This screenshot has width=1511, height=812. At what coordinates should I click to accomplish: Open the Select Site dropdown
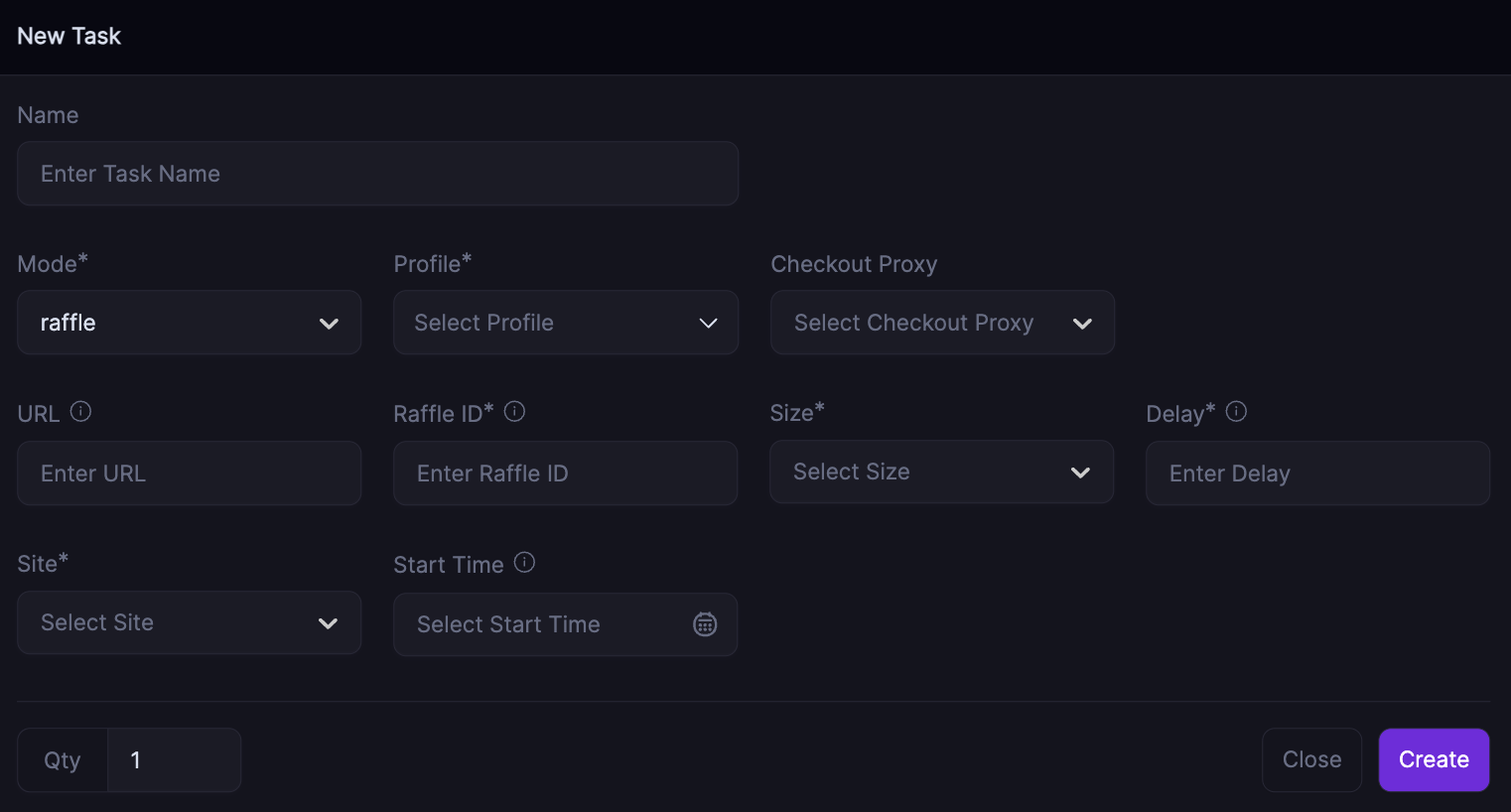tap(189, 623)
